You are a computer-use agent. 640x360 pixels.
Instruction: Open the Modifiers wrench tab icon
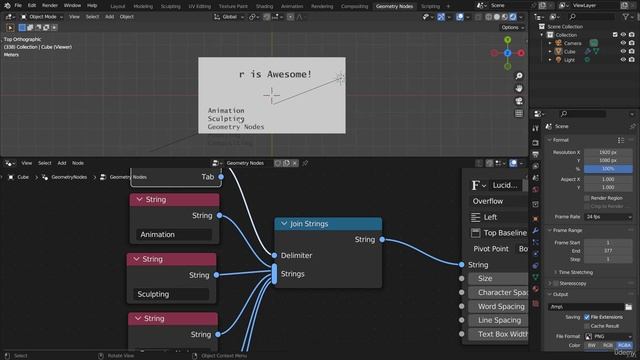[536, 231]
